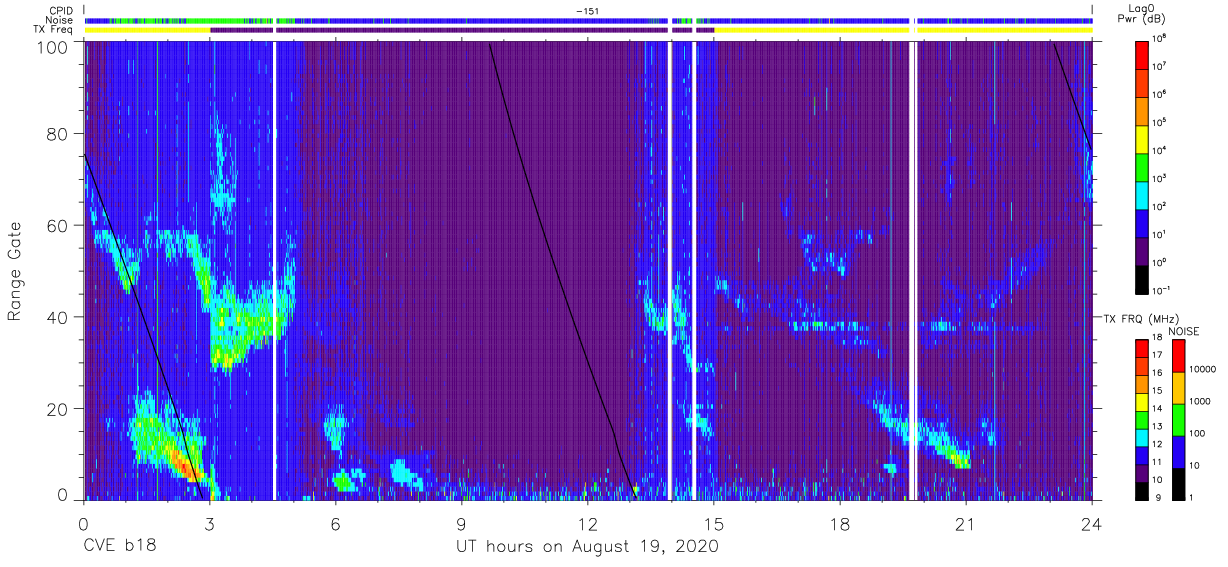Click the x-axis hour label "9"

coord(462,522)
